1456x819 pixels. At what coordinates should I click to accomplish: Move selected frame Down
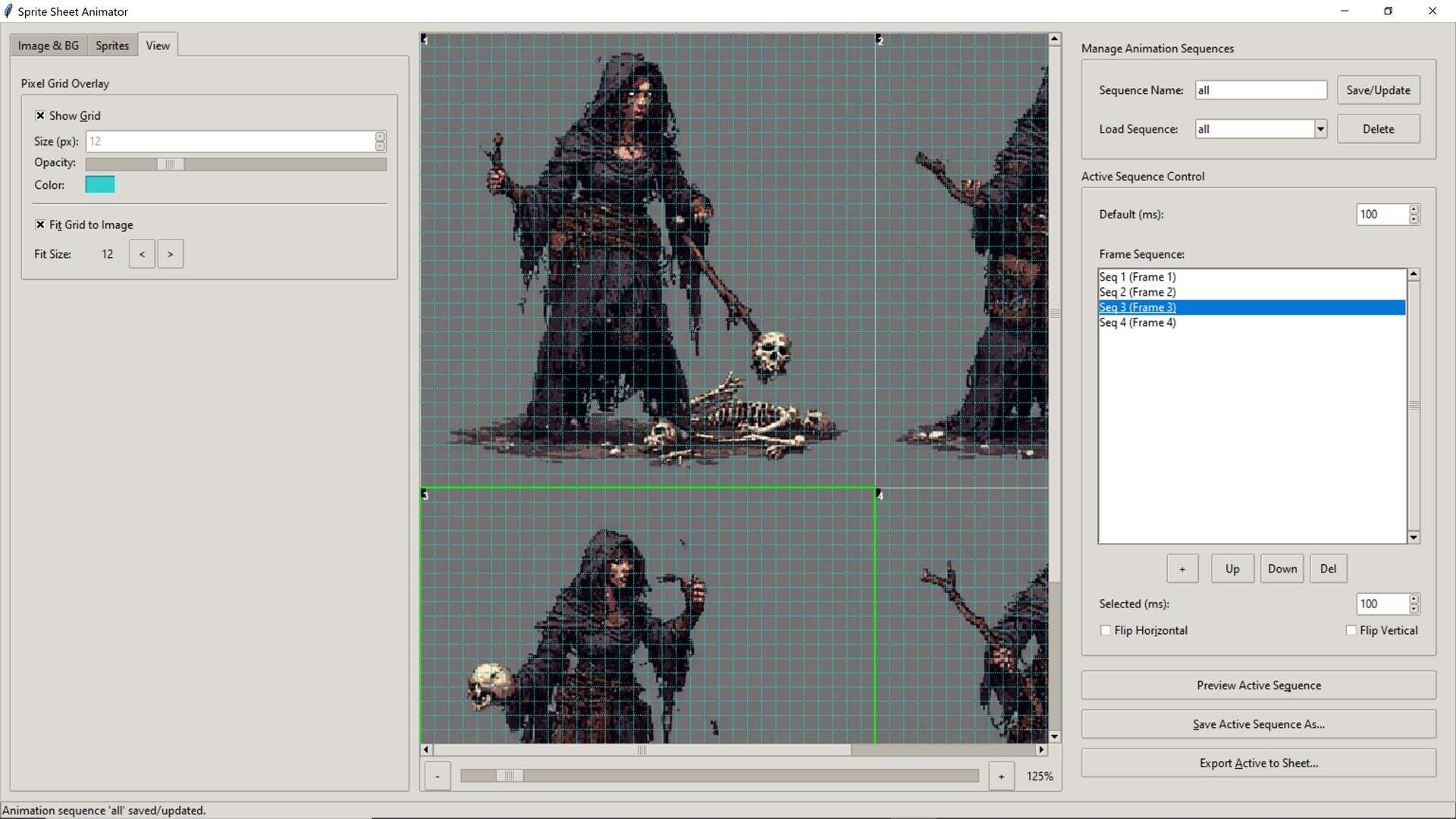click(x=1282, y=569)
